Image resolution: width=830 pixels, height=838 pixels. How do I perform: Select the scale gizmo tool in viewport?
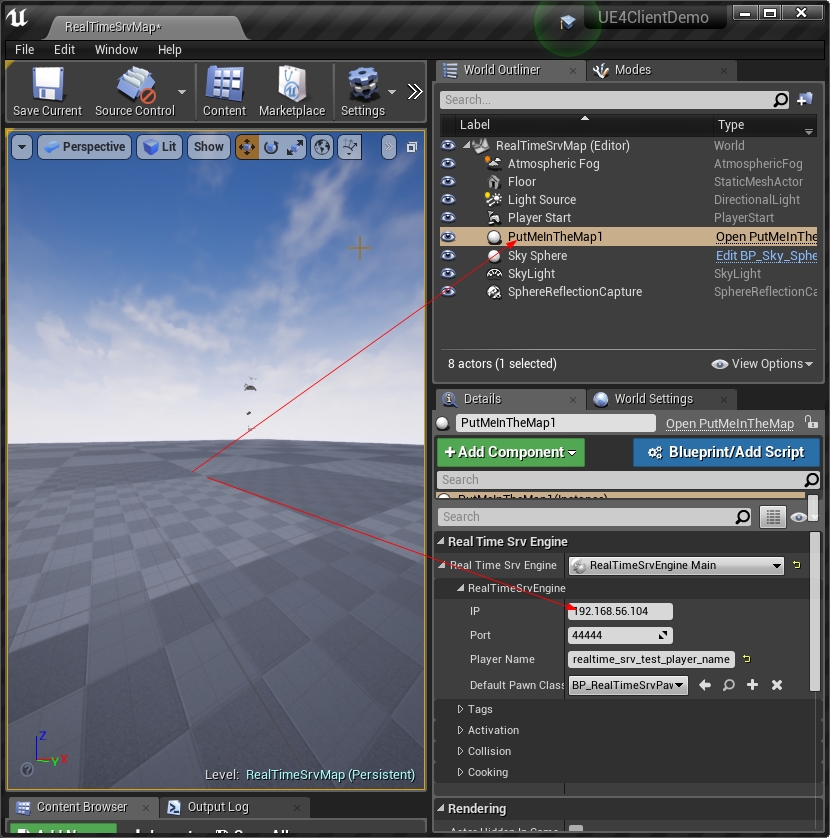pos(295,147)
